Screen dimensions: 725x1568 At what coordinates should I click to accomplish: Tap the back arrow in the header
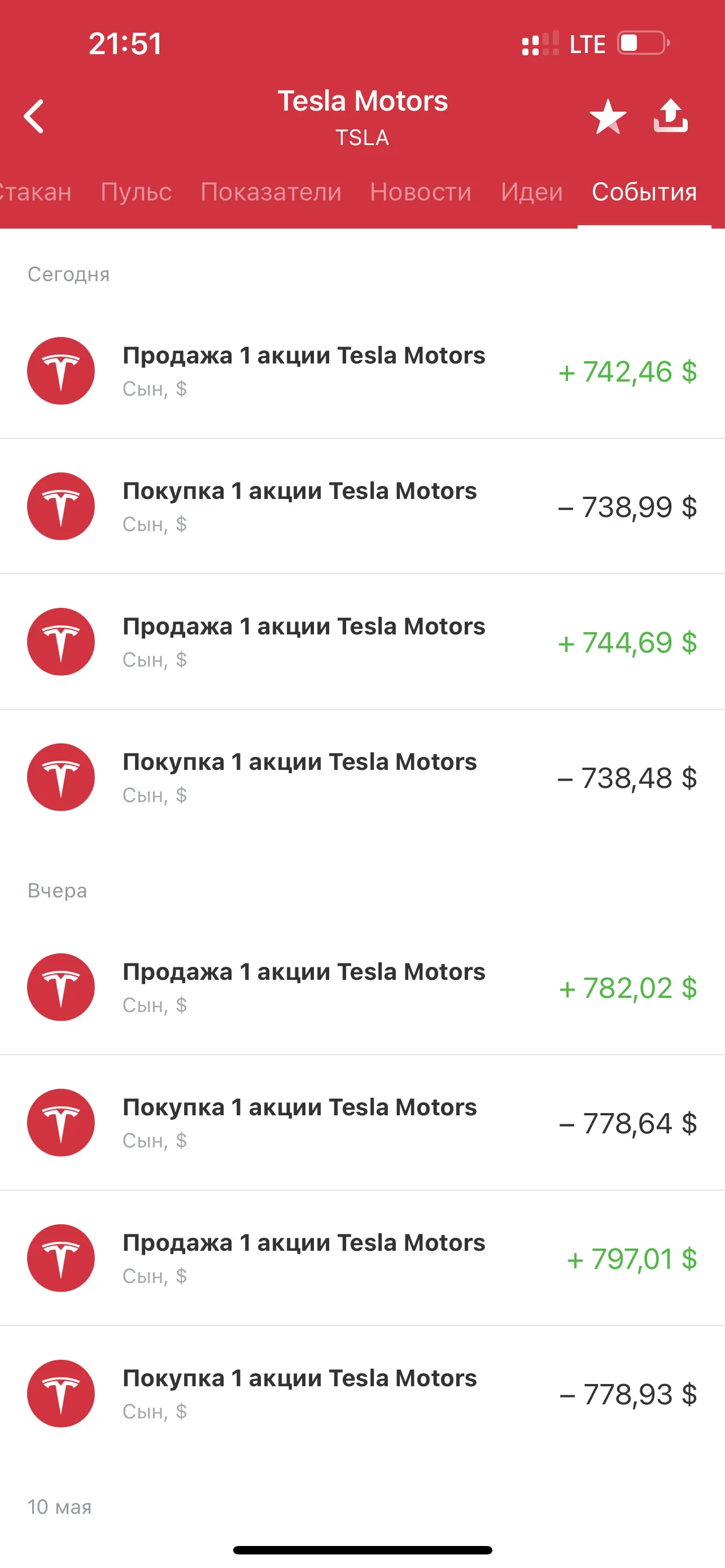point(34,116)
